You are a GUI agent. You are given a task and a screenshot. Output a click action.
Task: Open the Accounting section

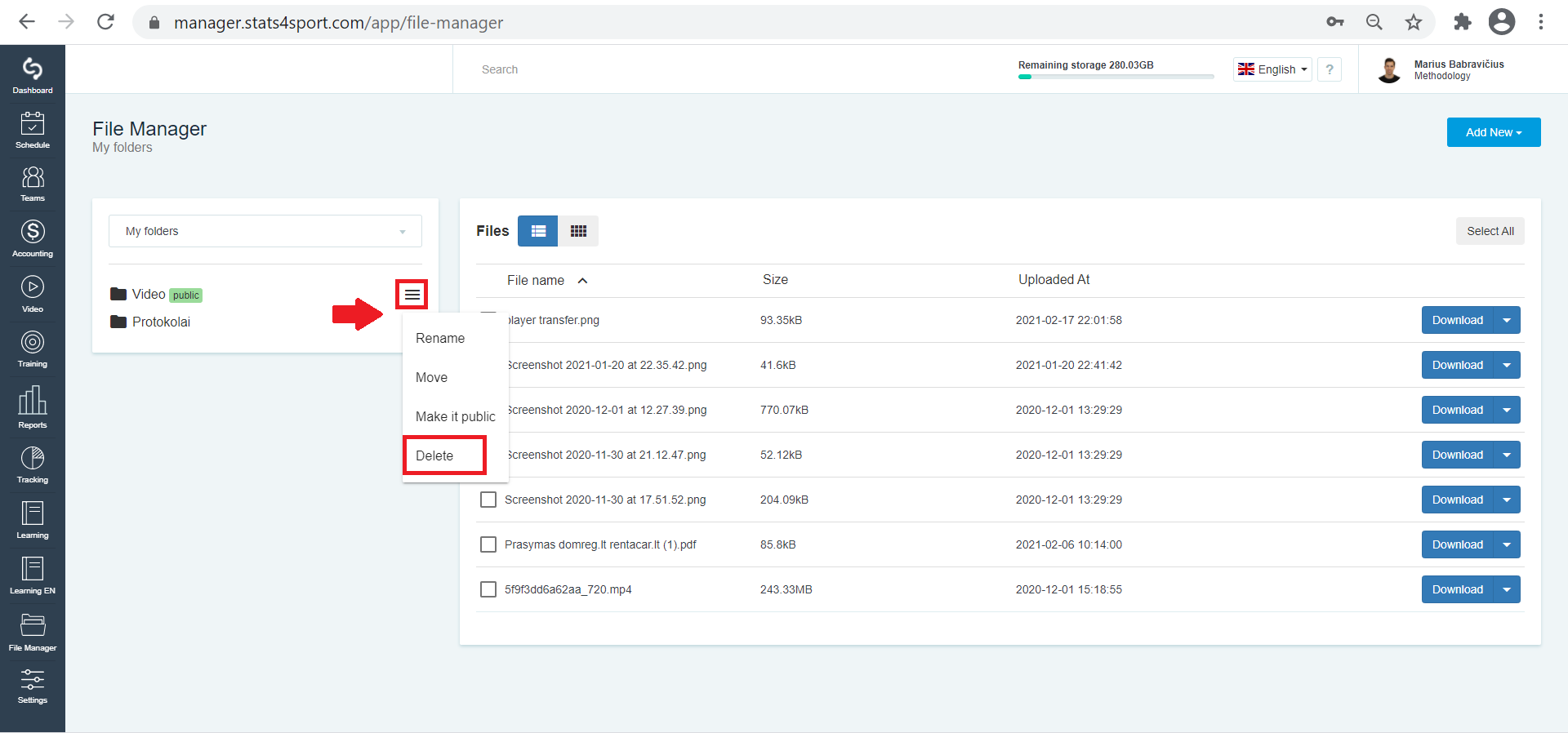(x=33, y=238)
